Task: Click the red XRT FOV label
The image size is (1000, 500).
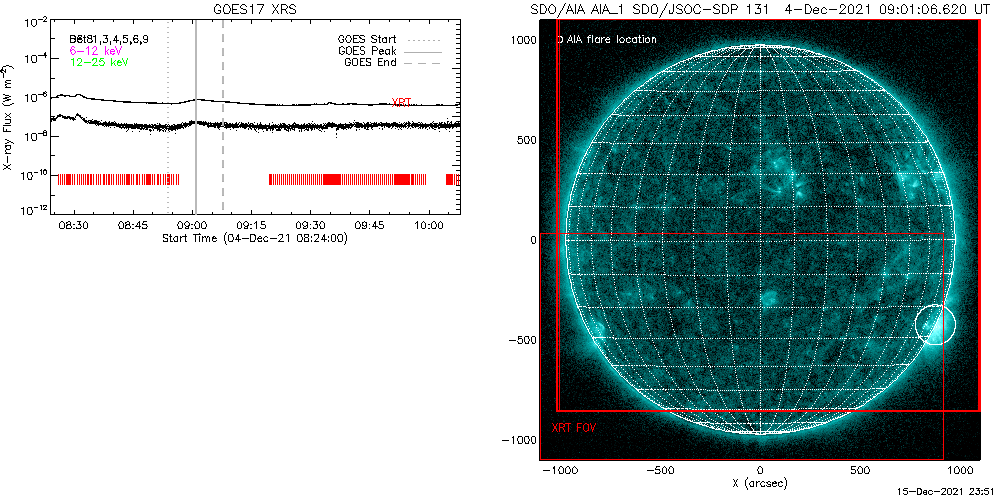Action: coord(573,428)
